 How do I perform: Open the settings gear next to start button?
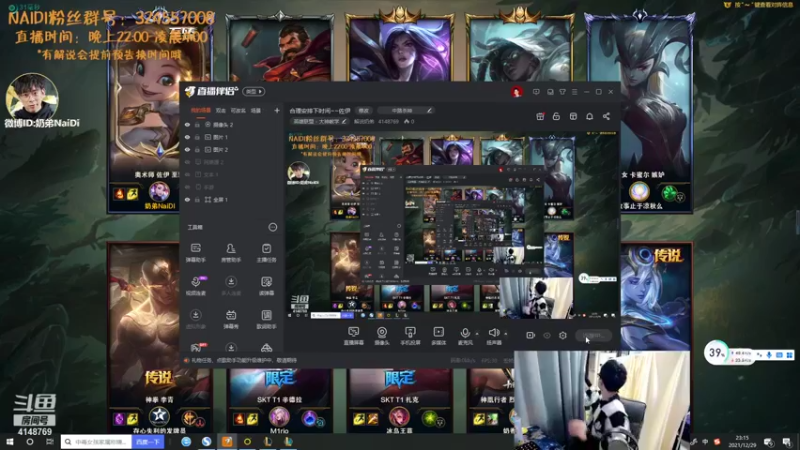click(x=563, y=335)
